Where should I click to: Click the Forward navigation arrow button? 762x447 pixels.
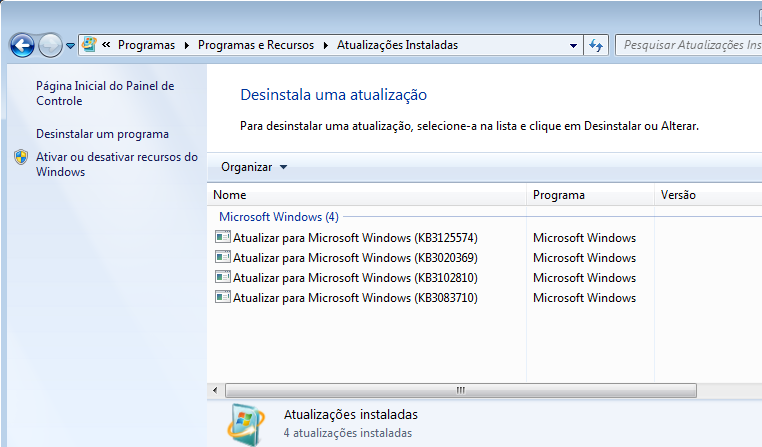click(50, 46)
